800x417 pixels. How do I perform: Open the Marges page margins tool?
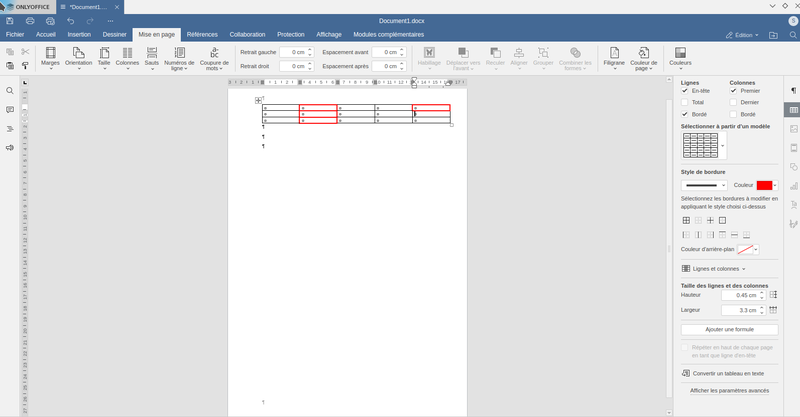50,58
